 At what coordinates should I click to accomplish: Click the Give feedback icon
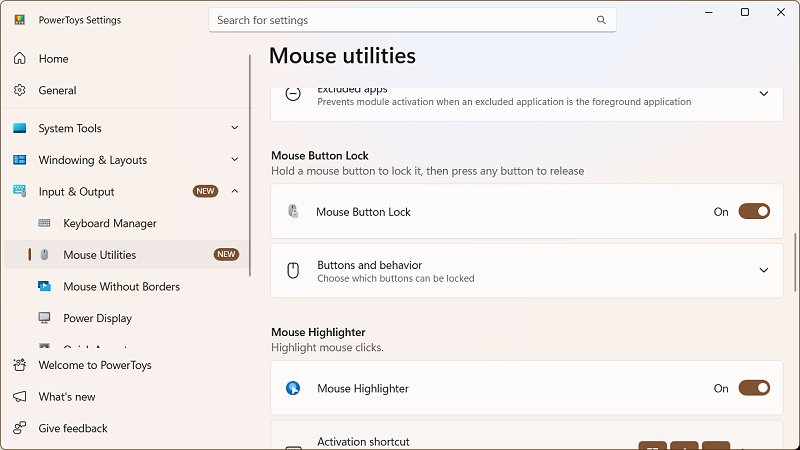click(19, 428)
